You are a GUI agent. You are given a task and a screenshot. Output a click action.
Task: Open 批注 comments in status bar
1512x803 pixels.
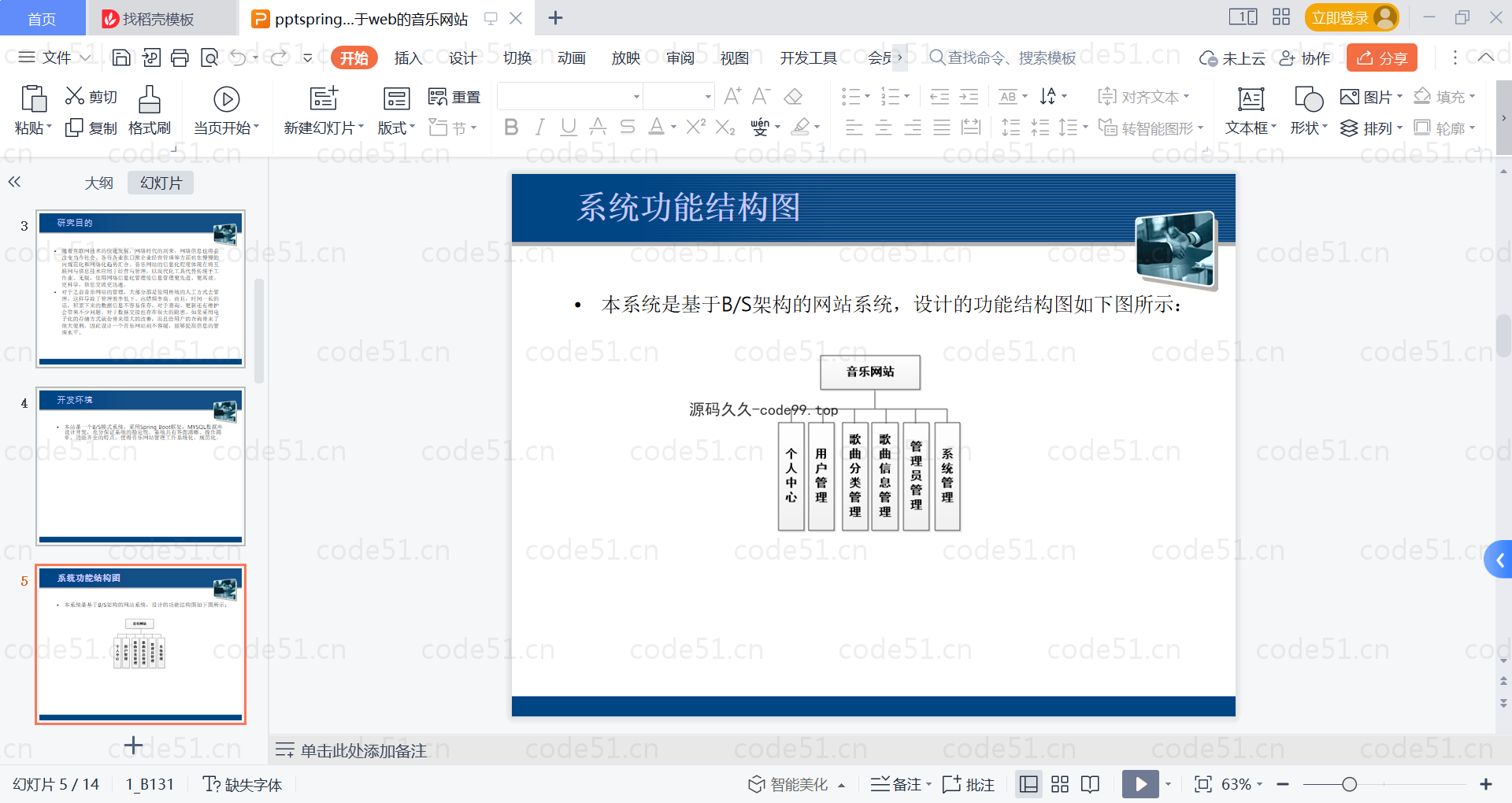pos(969,784)
